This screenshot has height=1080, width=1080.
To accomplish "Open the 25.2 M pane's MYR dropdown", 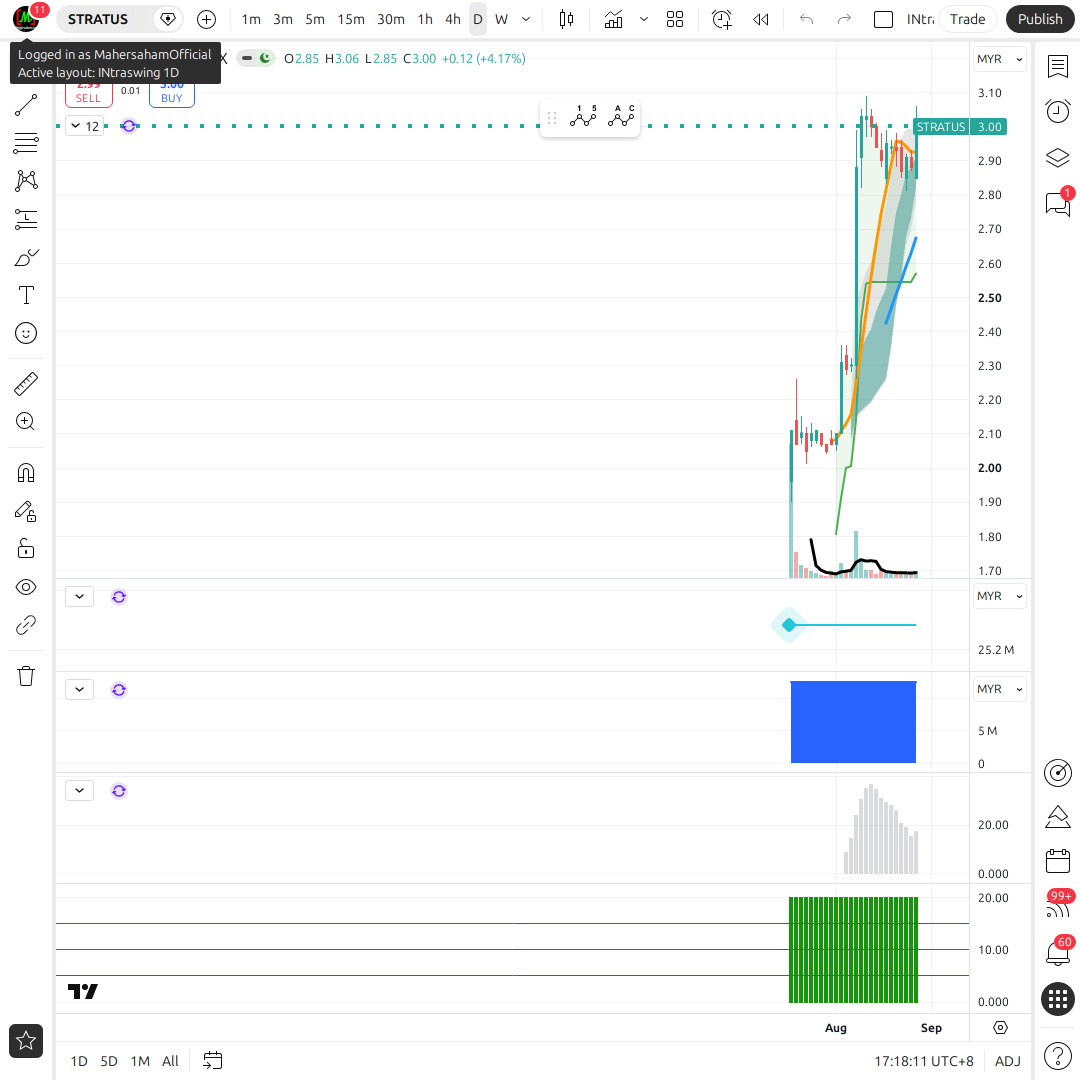I will 999,596.
